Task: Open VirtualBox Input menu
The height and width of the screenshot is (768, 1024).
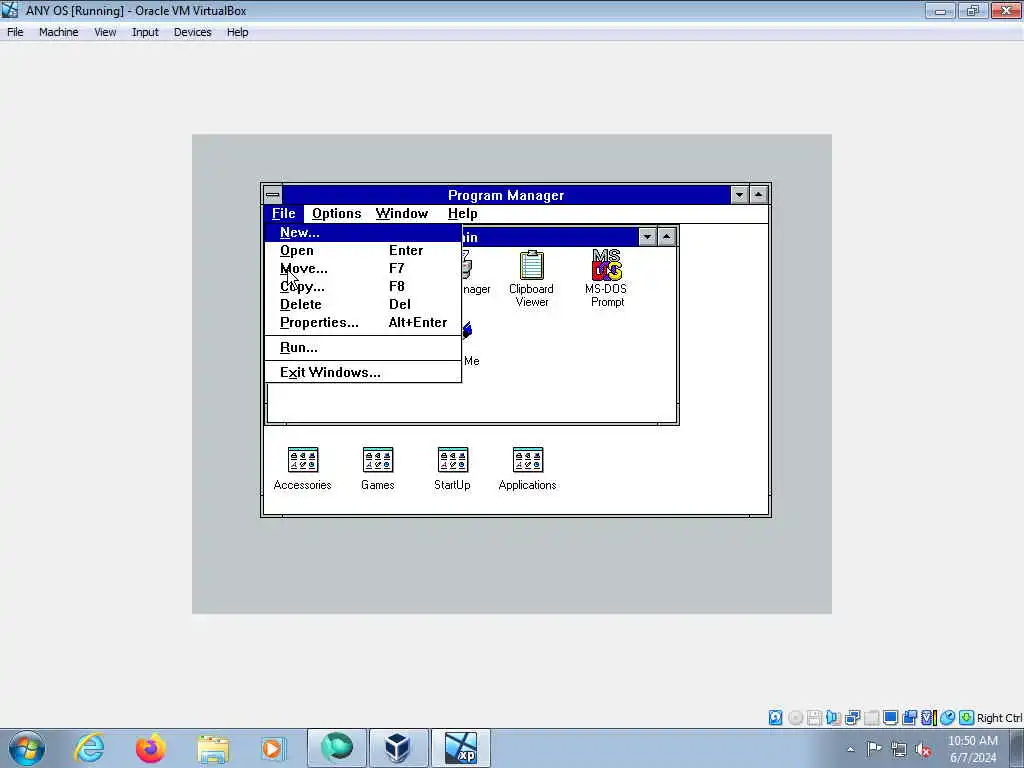Action: coord(145,32)
